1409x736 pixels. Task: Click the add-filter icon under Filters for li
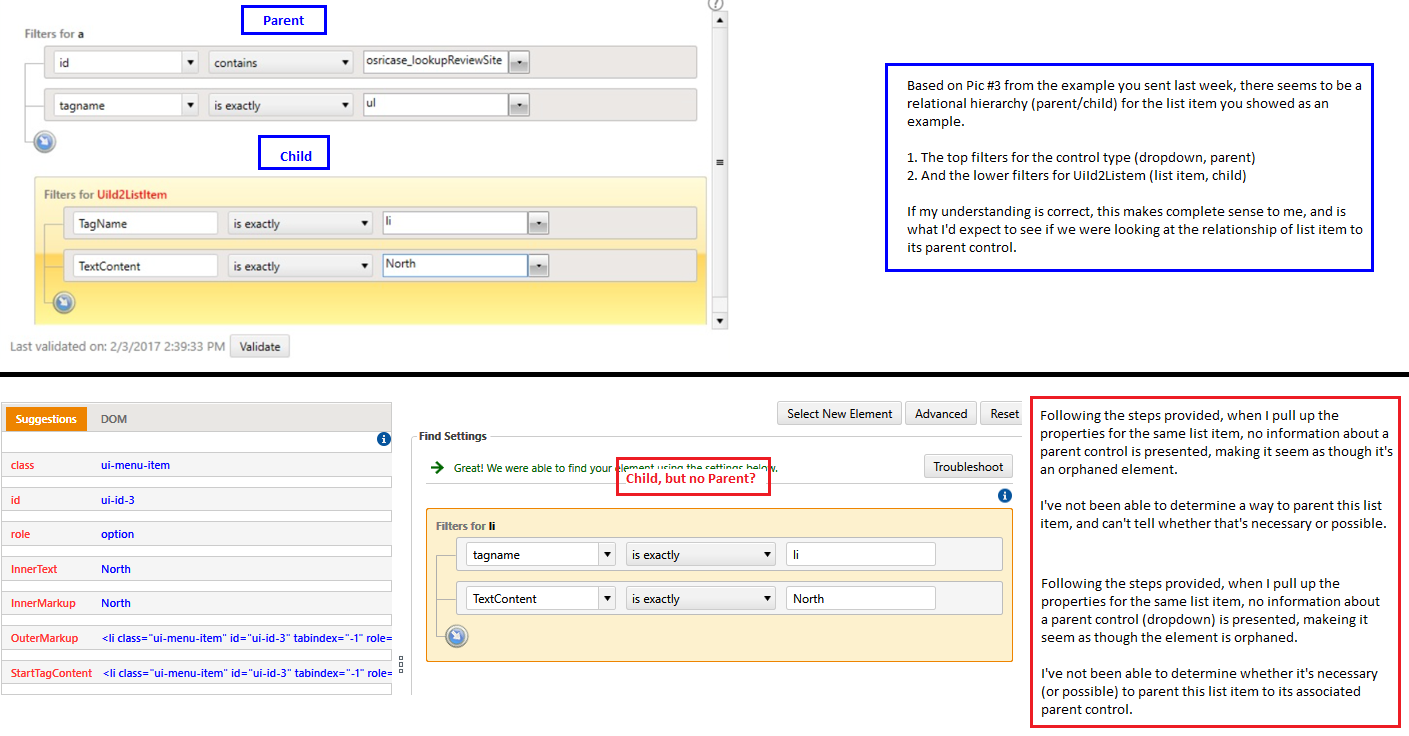point(456,636)
